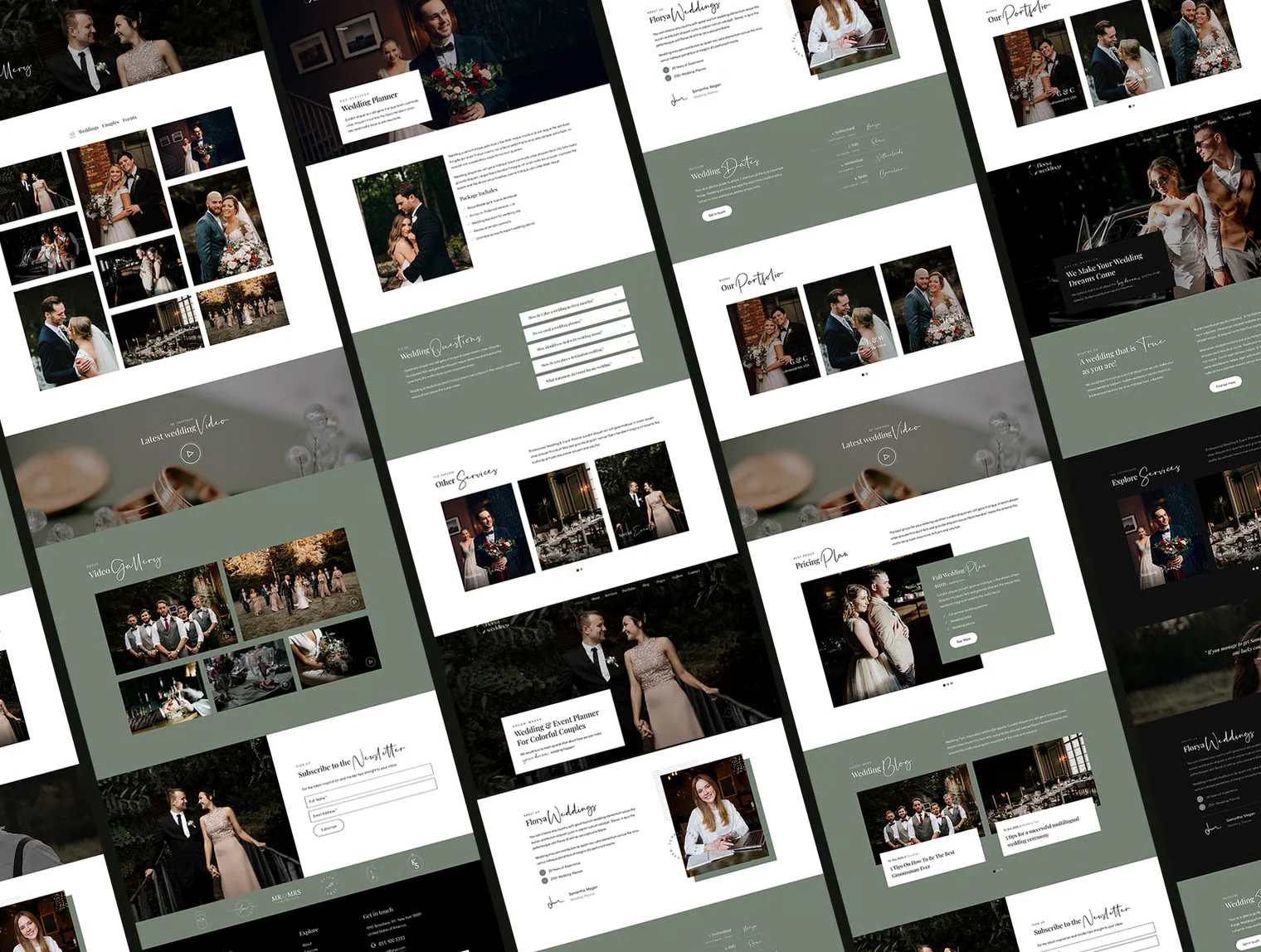
Task: Click the Email Address newsletter field
Action: click(x=374, y=800)
